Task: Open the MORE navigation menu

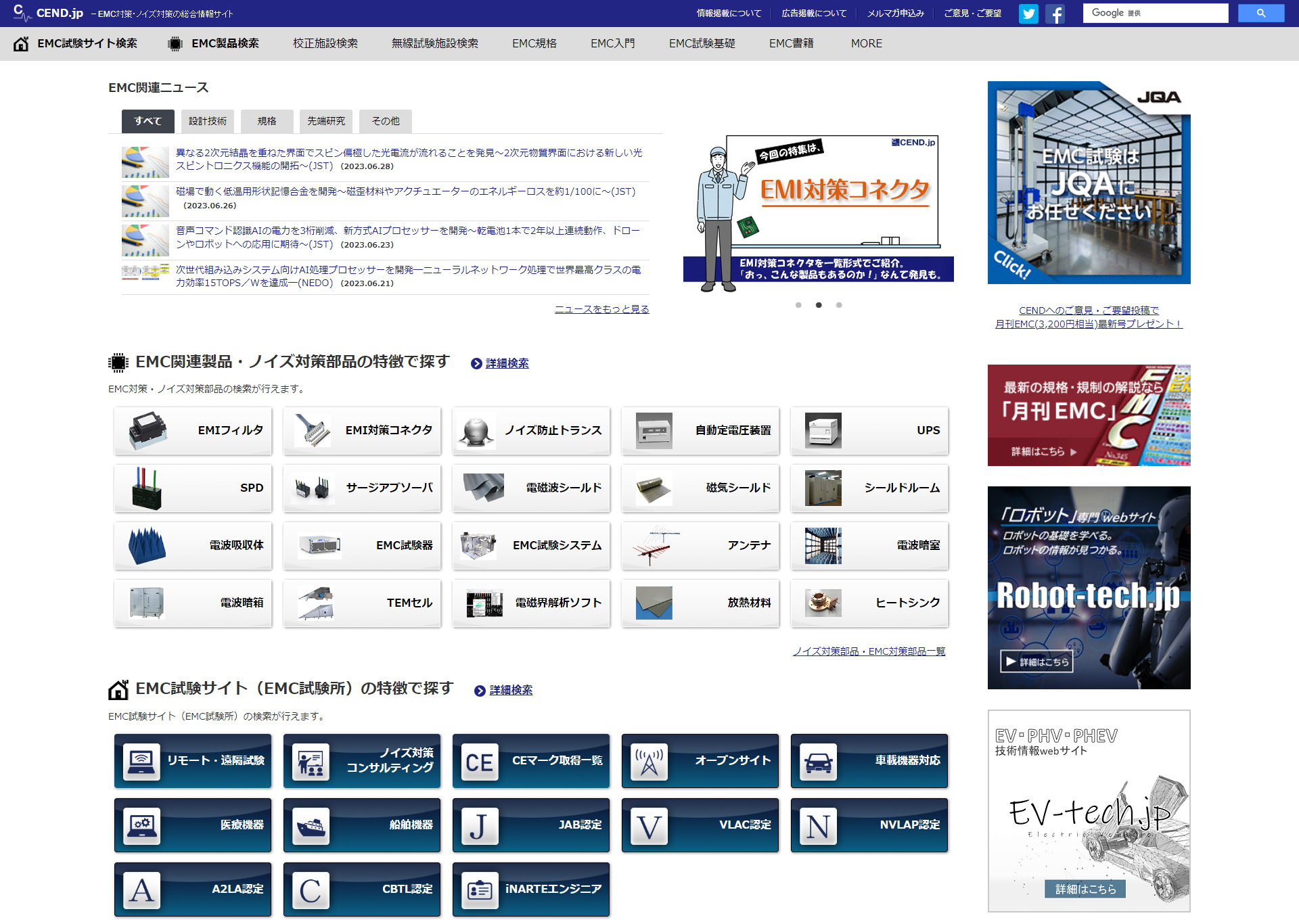Action: pos(866,43)
